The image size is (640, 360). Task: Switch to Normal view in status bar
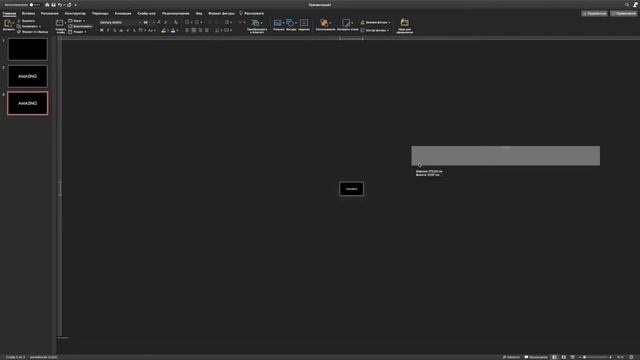[x=554, y=357]
